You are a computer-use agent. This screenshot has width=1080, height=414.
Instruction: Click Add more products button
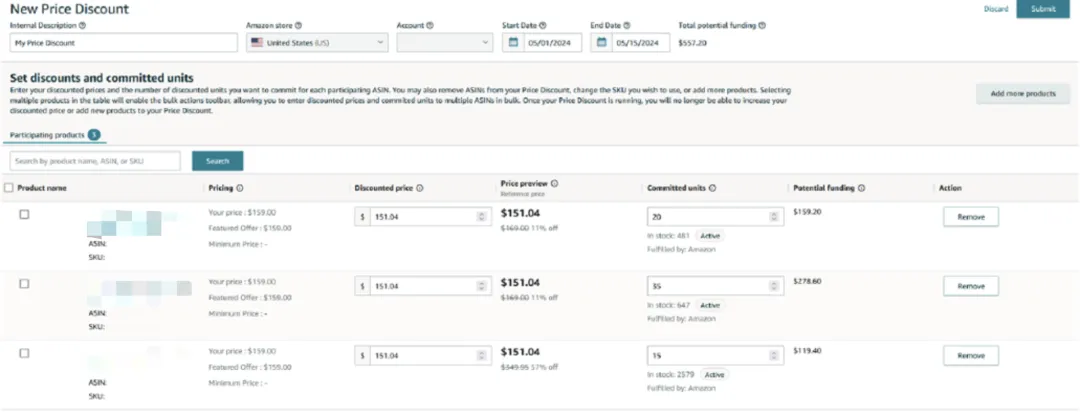tap(1022, 94)
